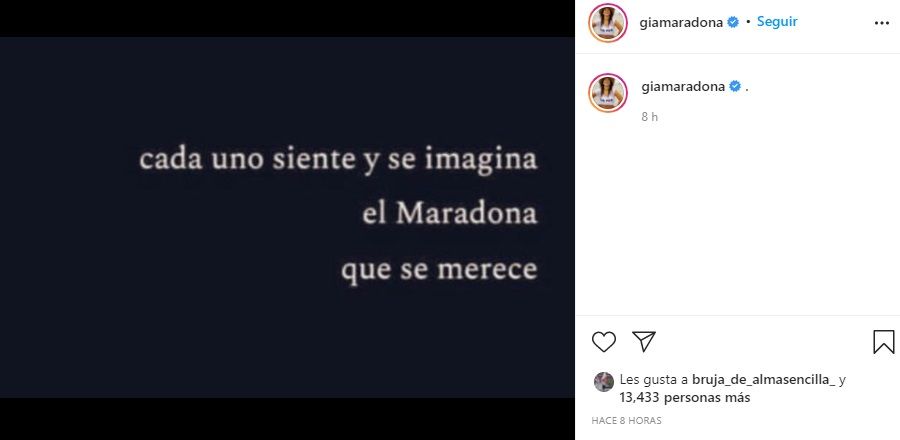Click the 'que se merece' line in the media

(439, 270)
